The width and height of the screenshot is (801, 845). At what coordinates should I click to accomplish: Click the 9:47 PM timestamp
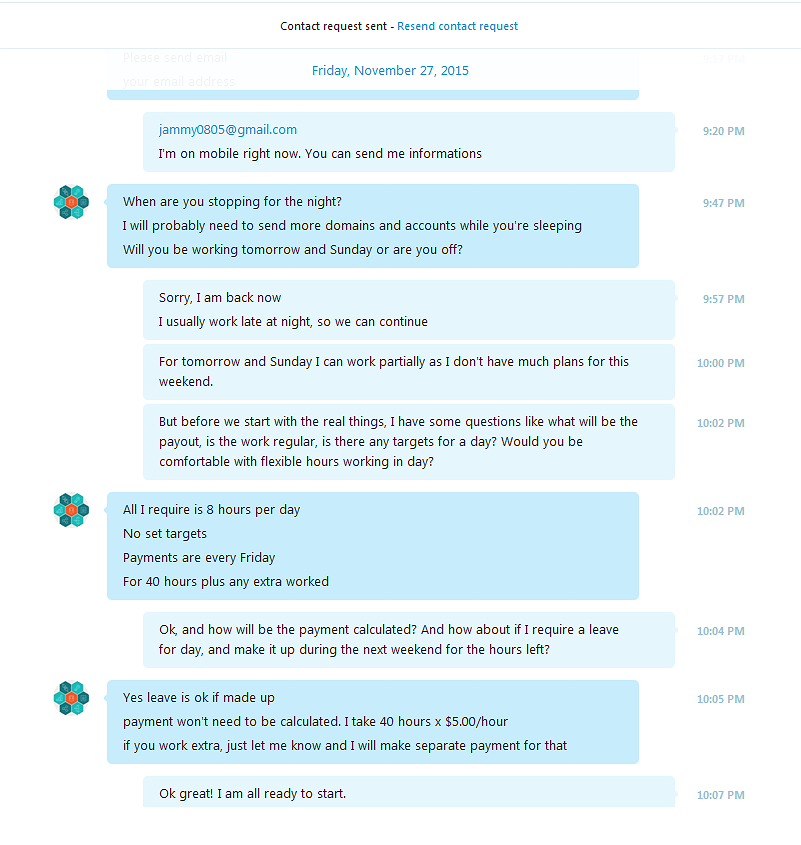pyautogui.click(x=723, y=203)
